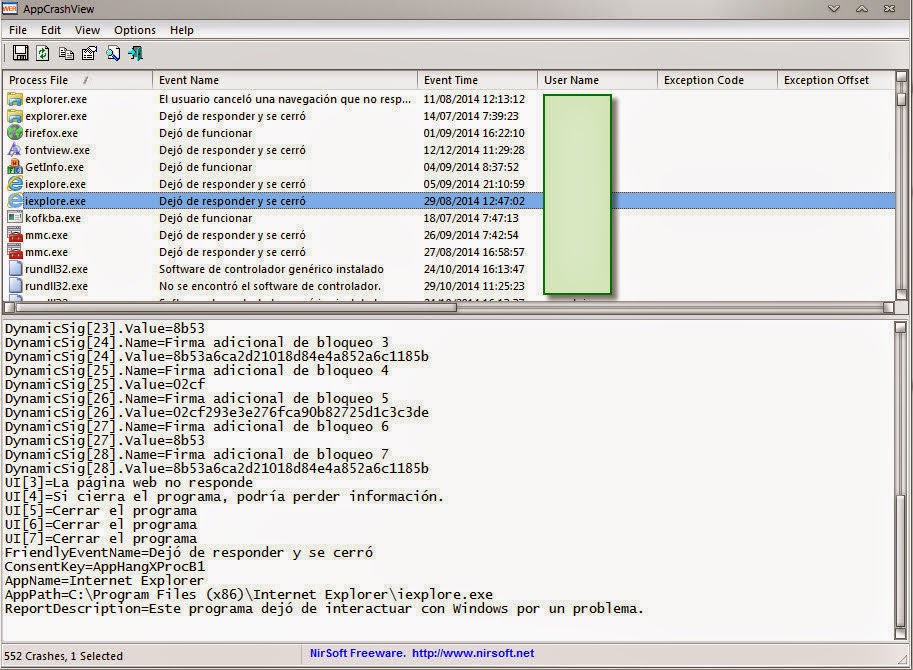The height and width of the screenshot is (670, 913).
Task: Open the Edit menu
Action: click(51, 30)
